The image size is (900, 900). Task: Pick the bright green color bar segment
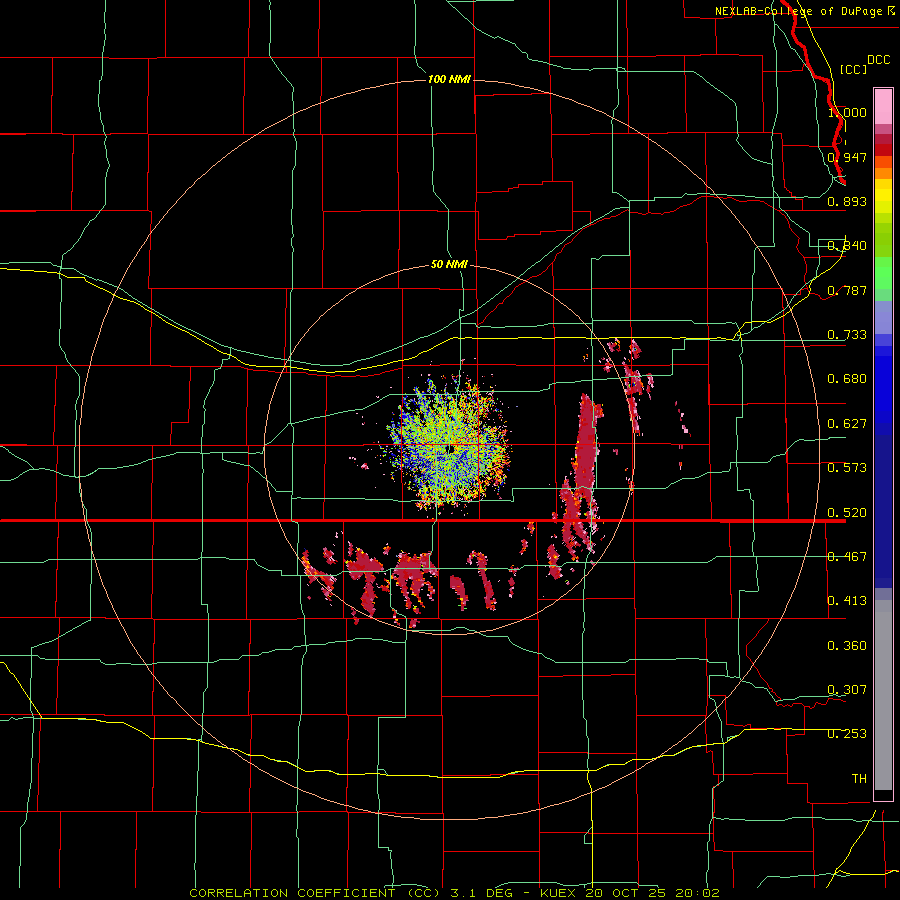[883, 273]
